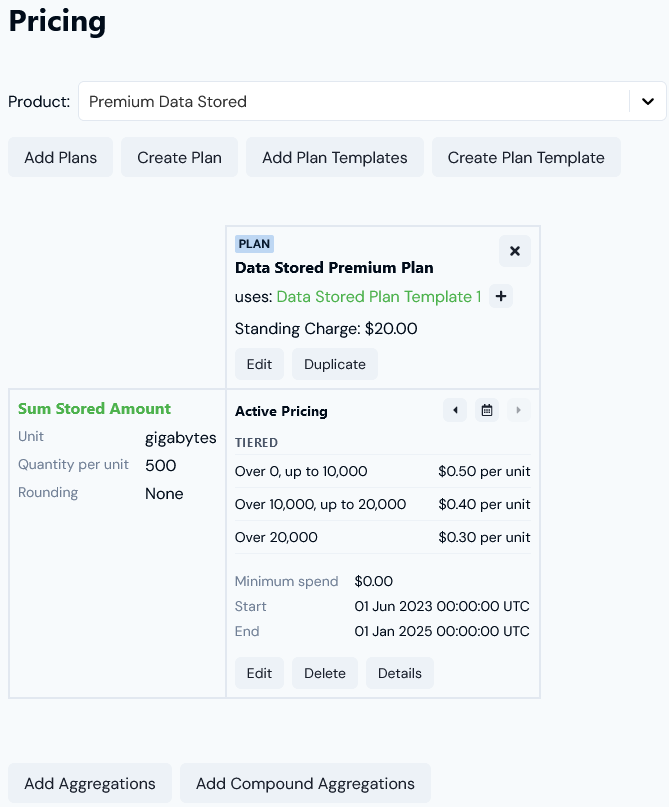Delete the Active Pricing entry
The image size is (669, 807).
[324, 673]
